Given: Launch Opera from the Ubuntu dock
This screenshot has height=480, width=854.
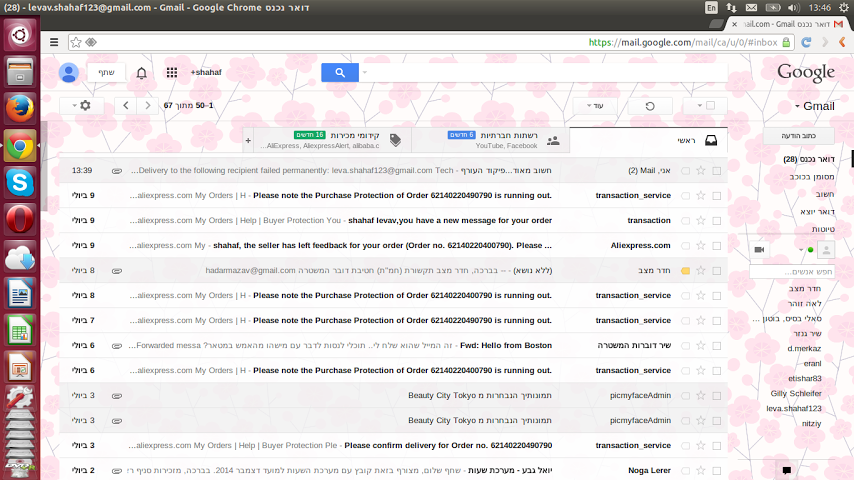Looking at the screenshot, I should pos(20,220).
